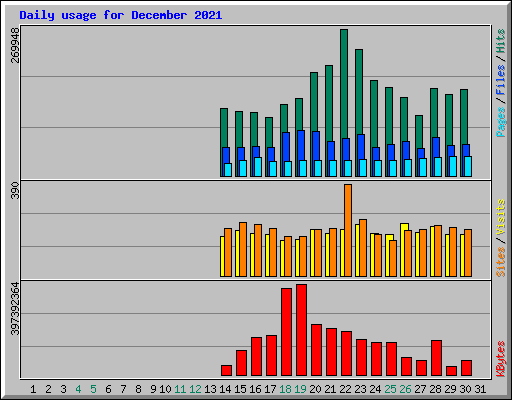Click day label 6 on the x-axis
Screen dimensions: 512x400
click(108, 389)
